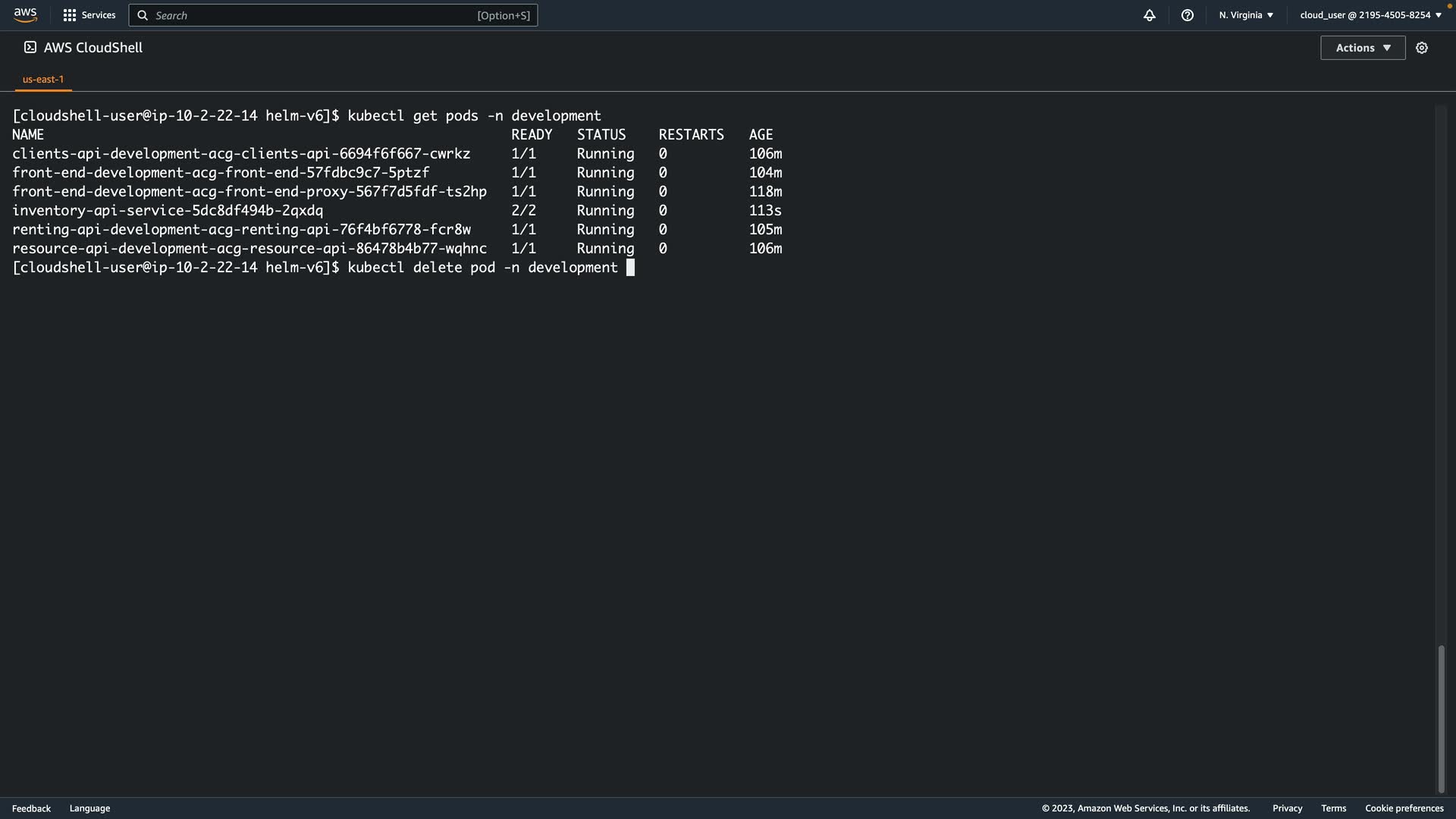This screenshot has width=1456, height=819.
Task: Click the CloudShell terminal icon in header
Action: coord(30,47)
